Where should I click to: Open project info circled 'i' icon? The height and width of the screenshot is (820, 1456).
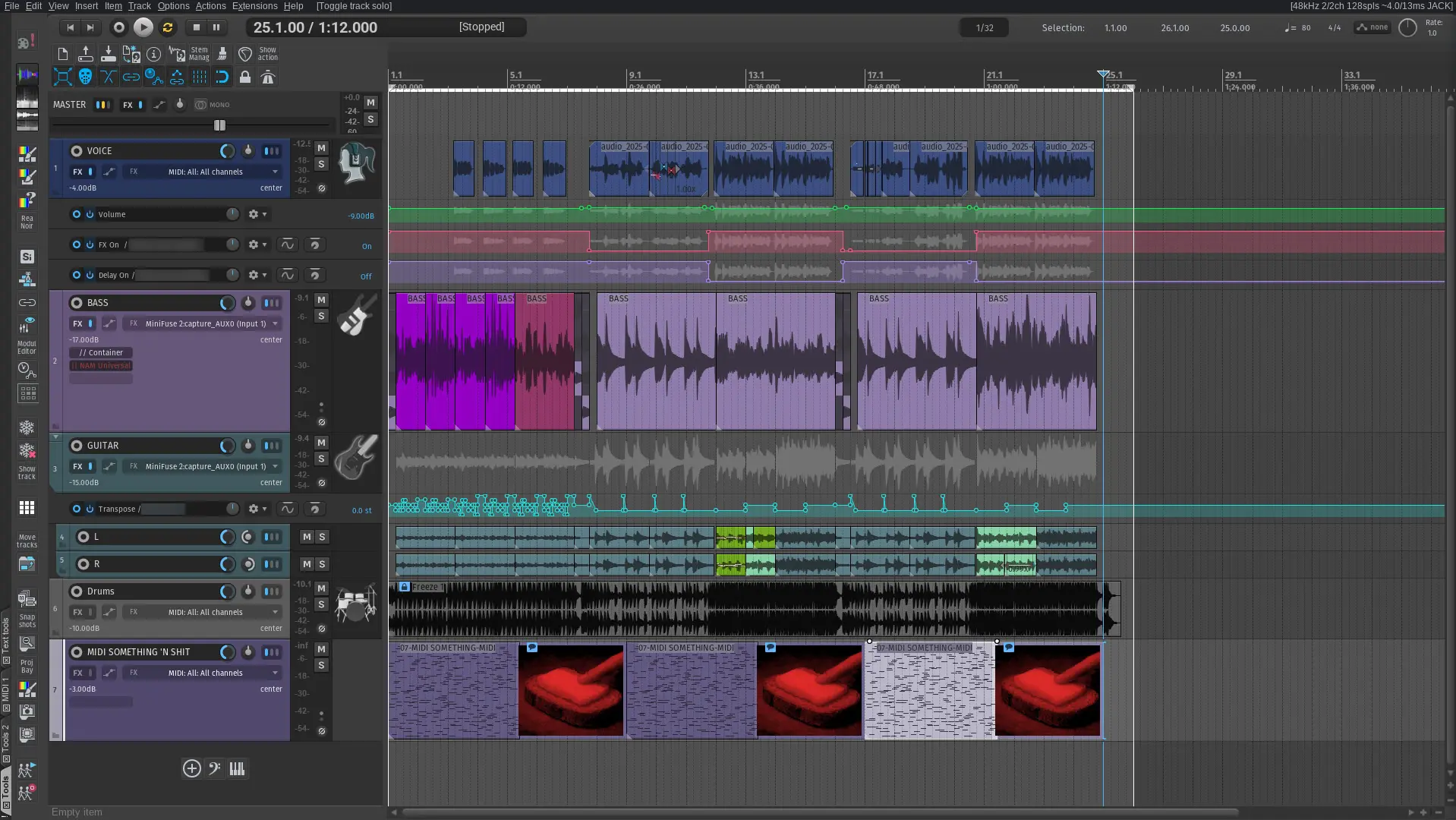[x=154, y=54]
